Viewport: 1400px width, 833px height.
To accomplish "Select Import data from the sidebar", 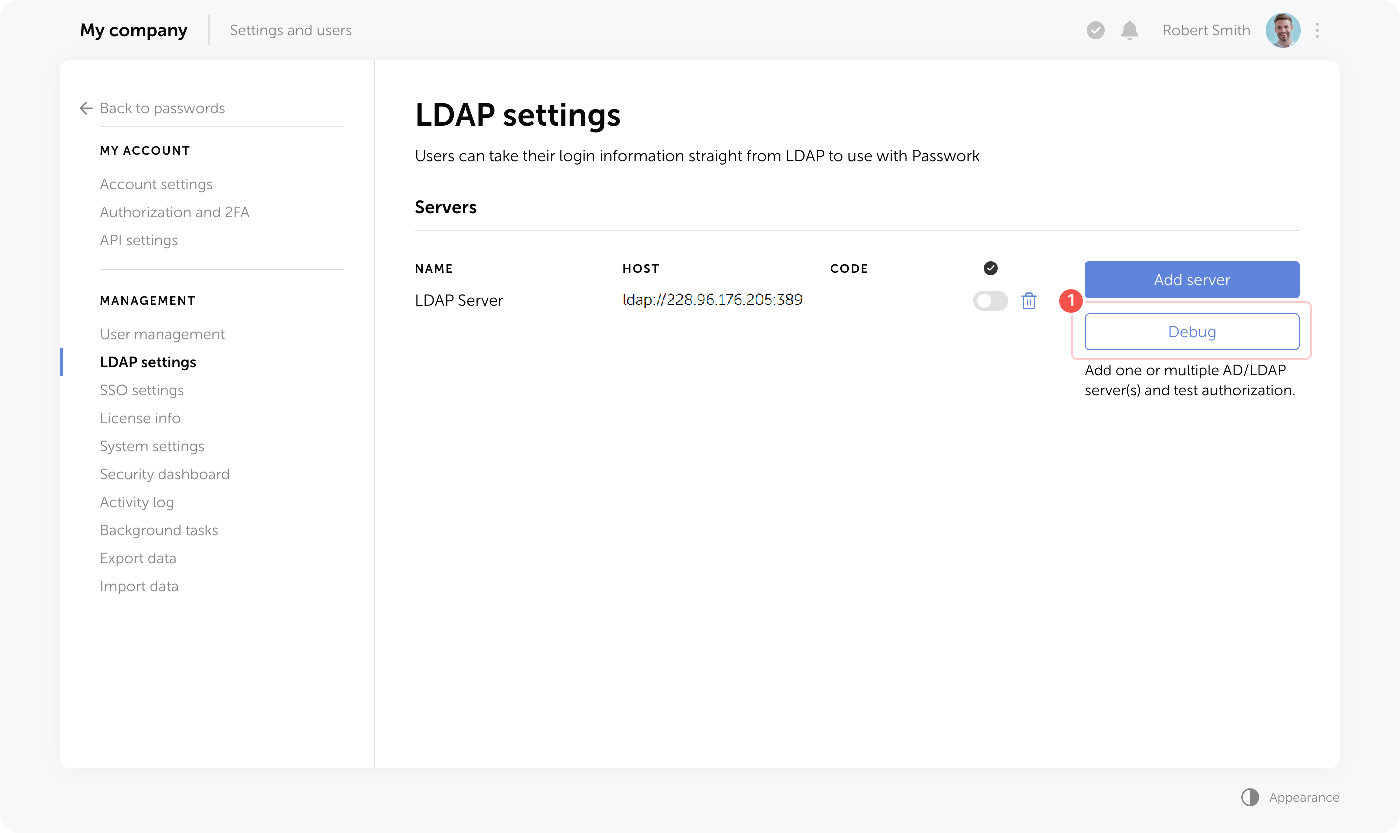I will click(139, 585).
